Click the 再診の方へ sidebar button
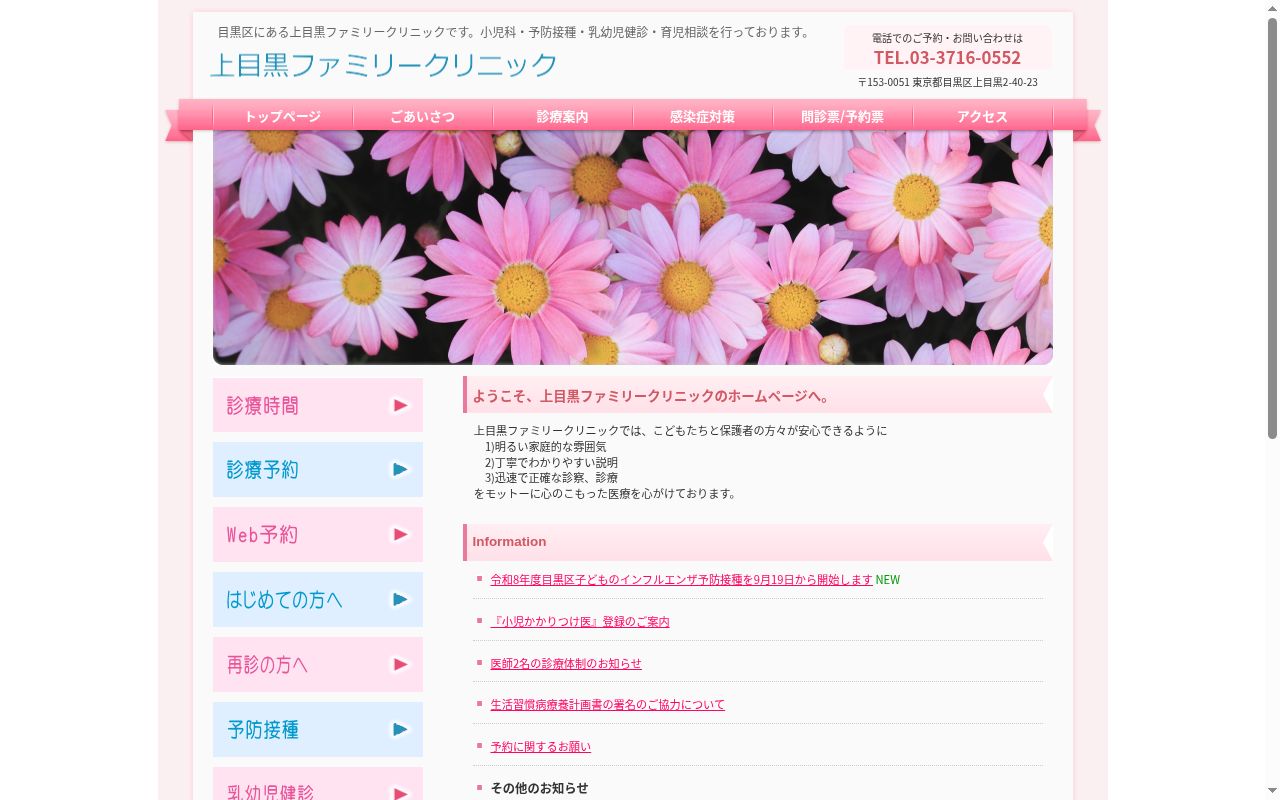 click(318, 665)
